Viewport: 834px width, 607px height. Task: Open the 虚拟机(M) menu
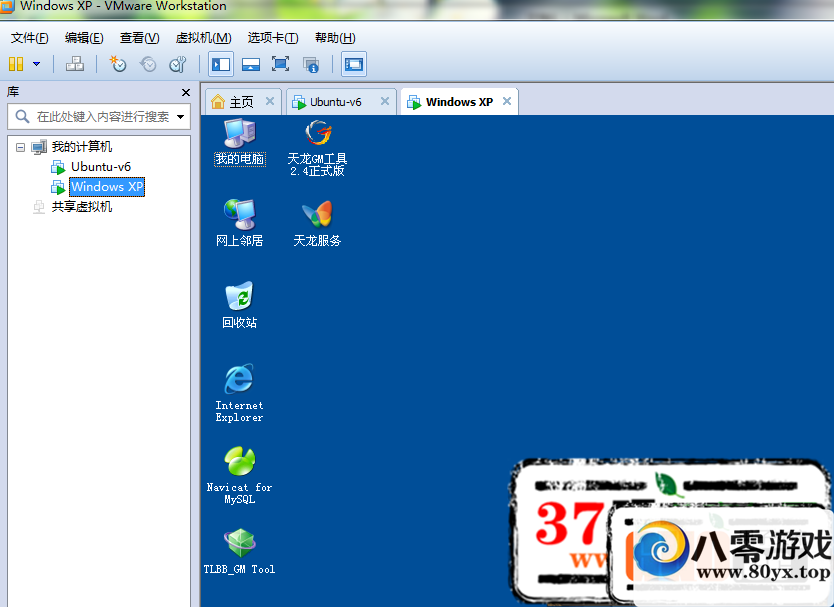click(x=203, y=38)
